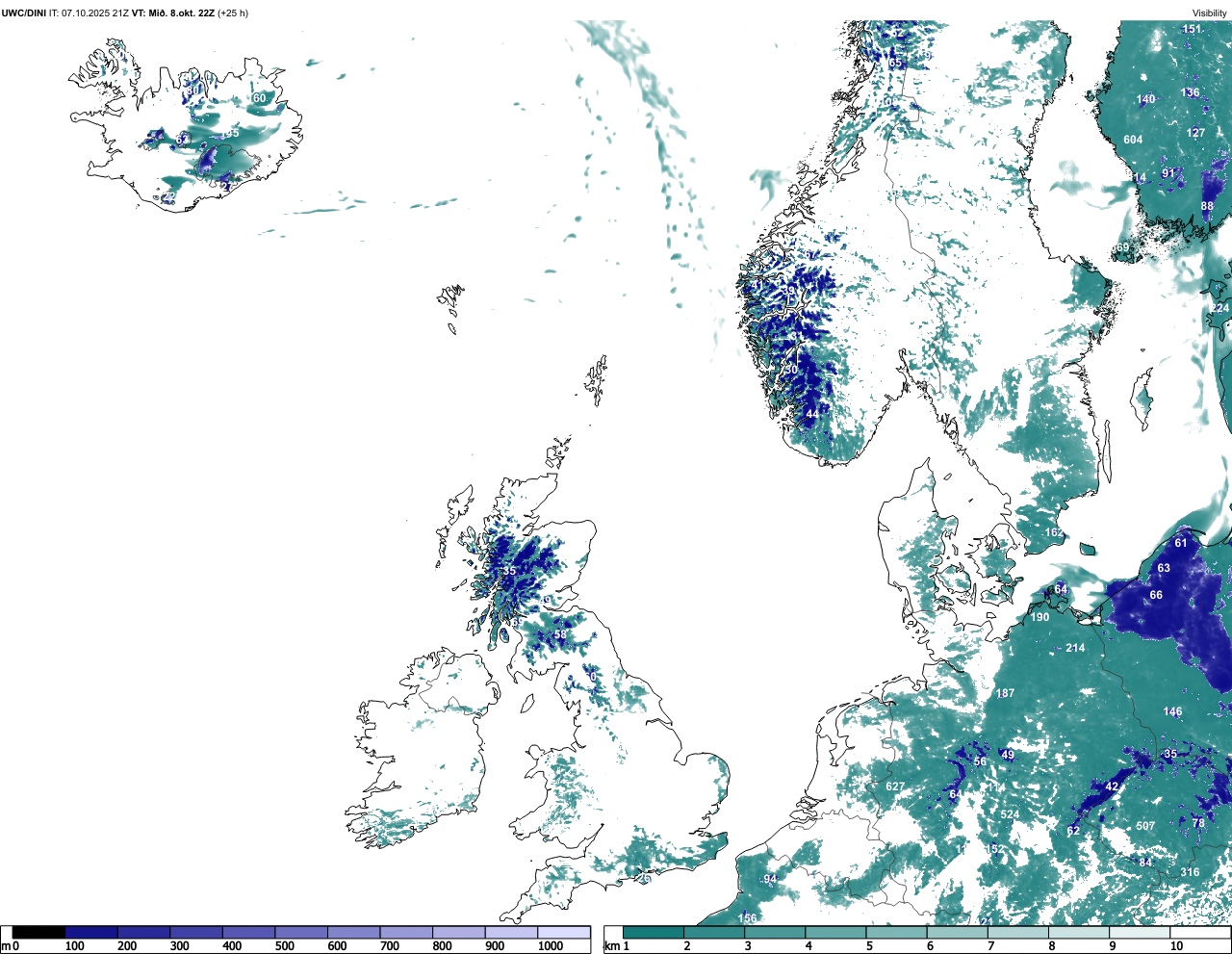Click the valid time 'Mið. 8.okt. 22Z'
1232x954 pixels.
(x=180, y=13)
